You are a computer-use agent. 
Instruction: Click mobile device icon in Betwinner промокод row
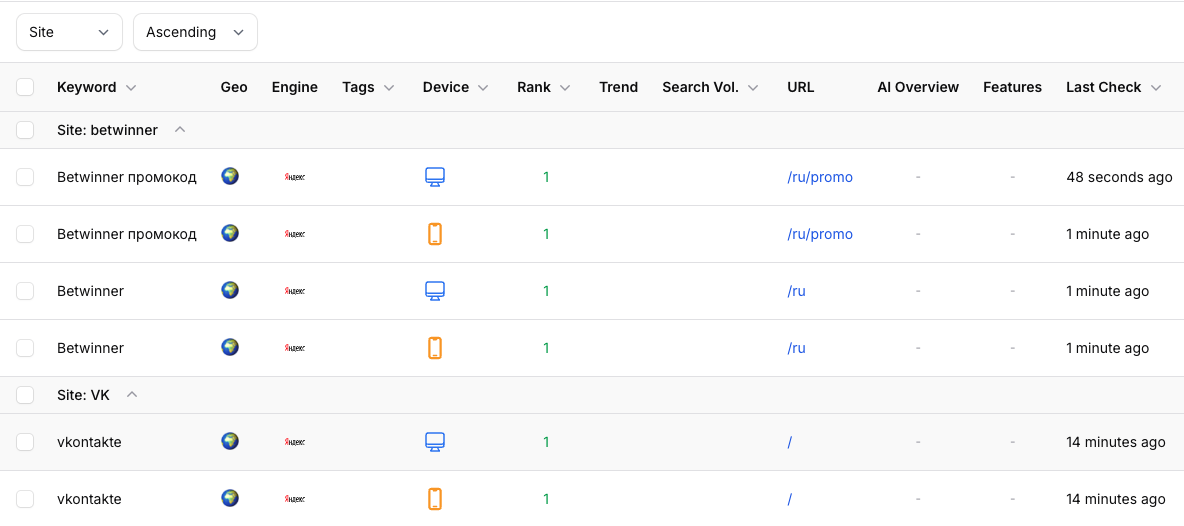coord(434,234)
